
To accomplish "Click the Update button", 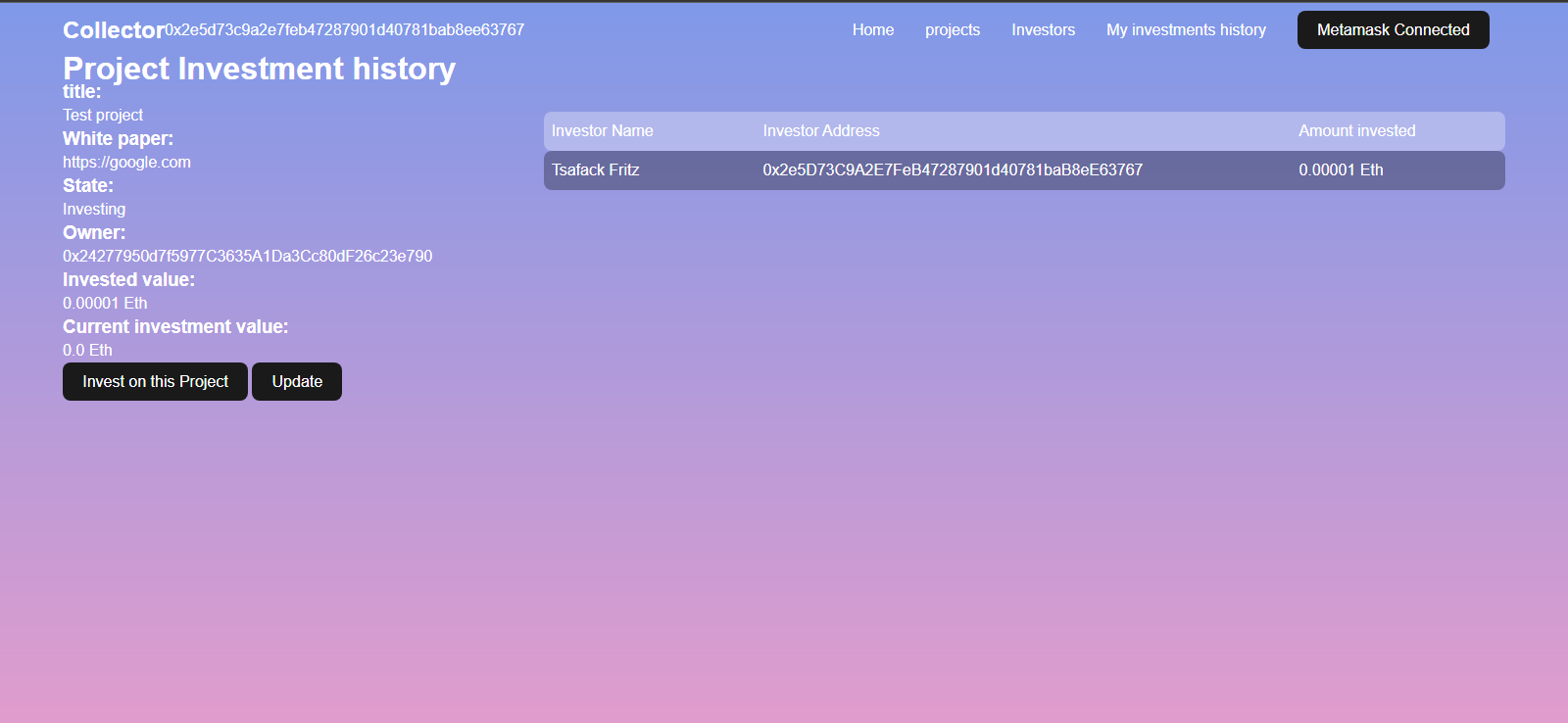I will pyautogui.click(x=297, y=382).
